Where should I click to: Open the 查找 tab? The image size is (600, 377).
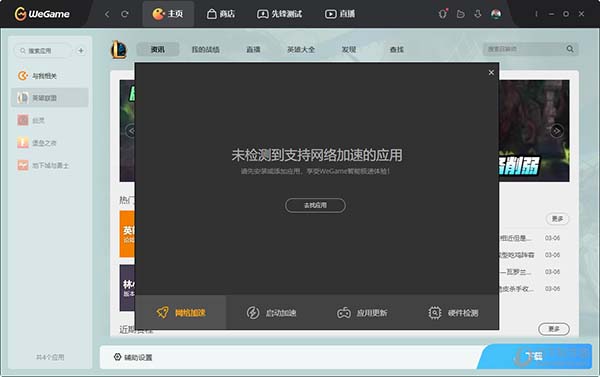pos(397,49)
